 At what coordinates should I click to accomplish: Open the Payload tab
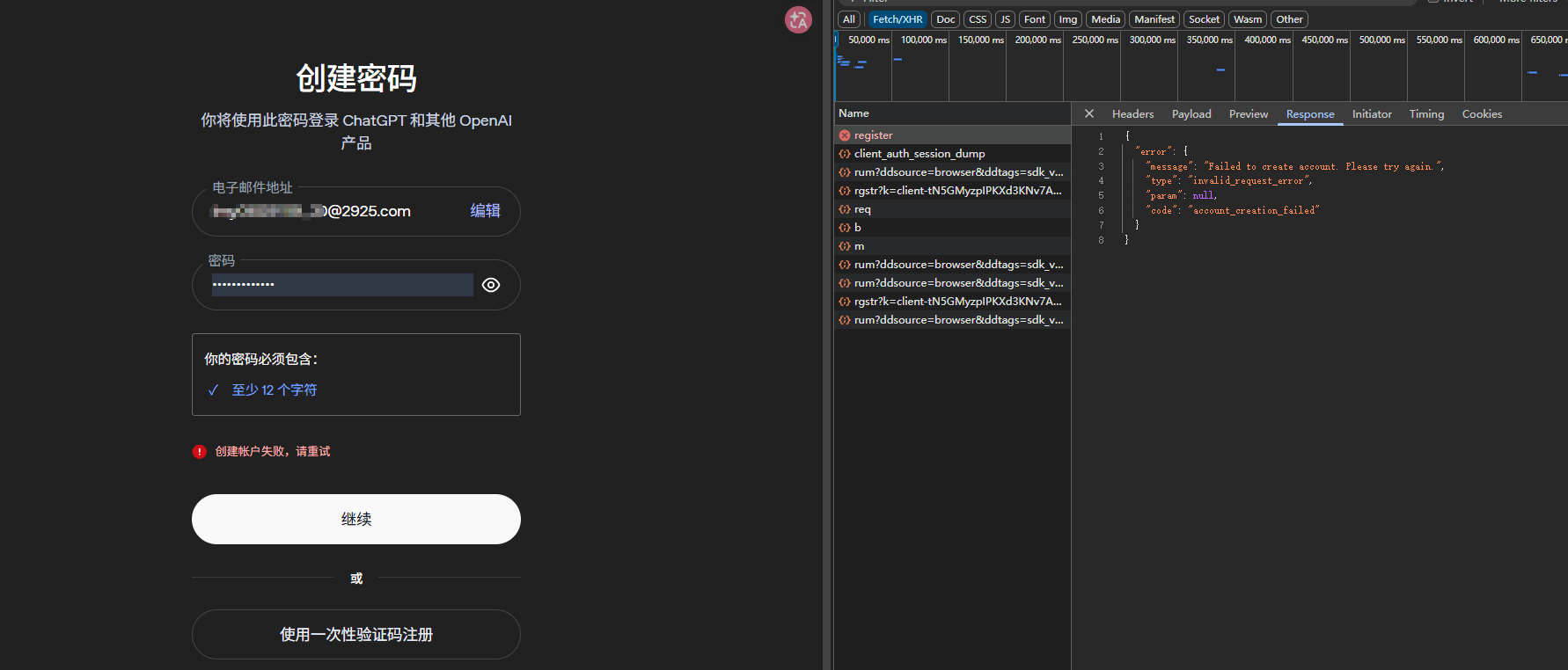pos(1191,114)
